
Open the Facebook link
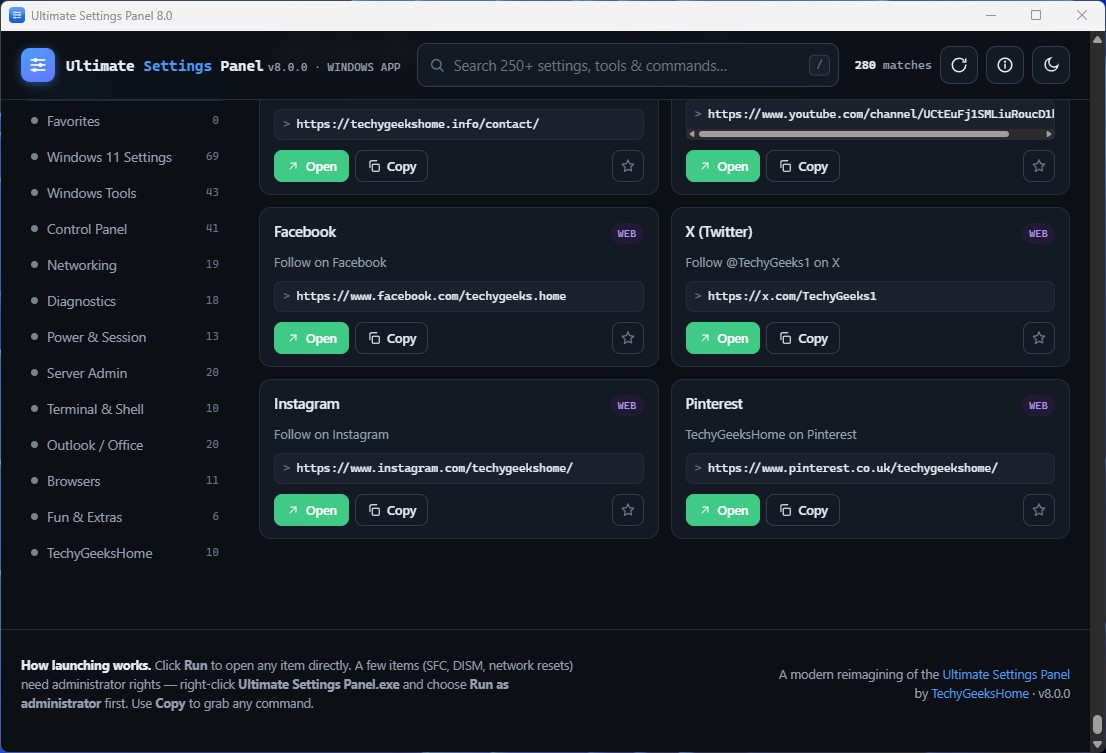[311, 338]
